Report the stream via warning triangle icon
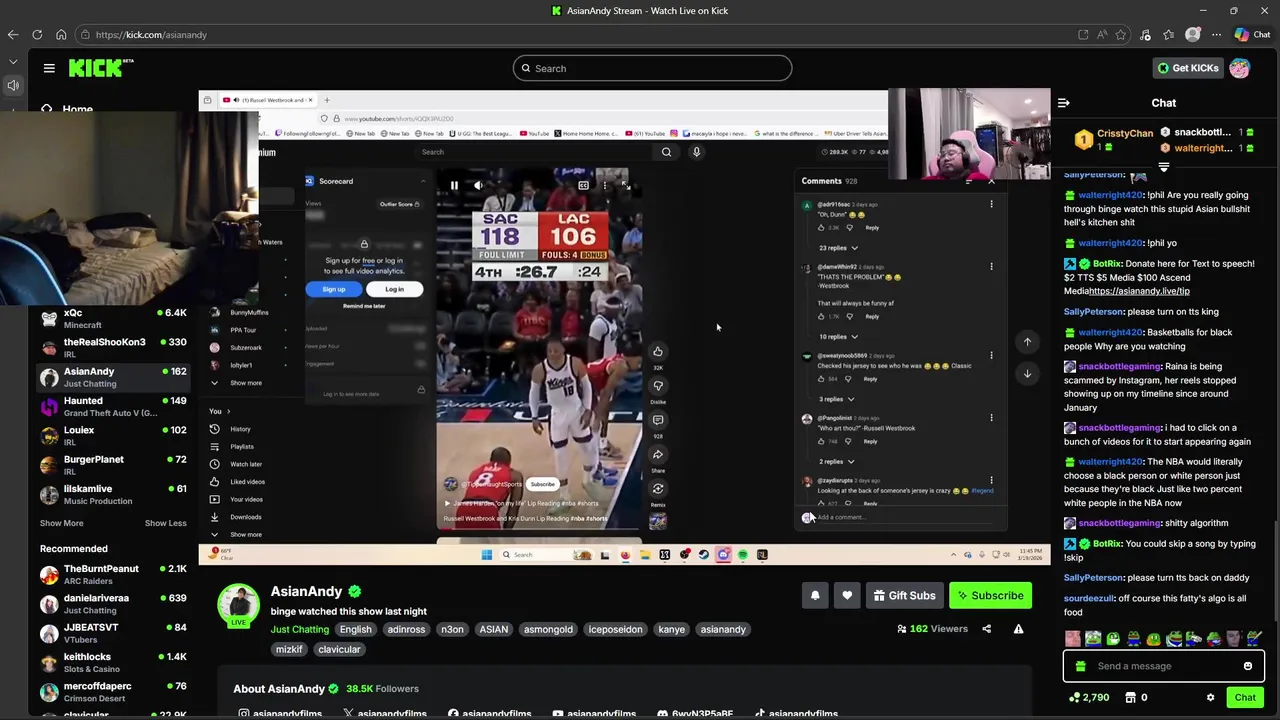 [x=1018, y=629]
